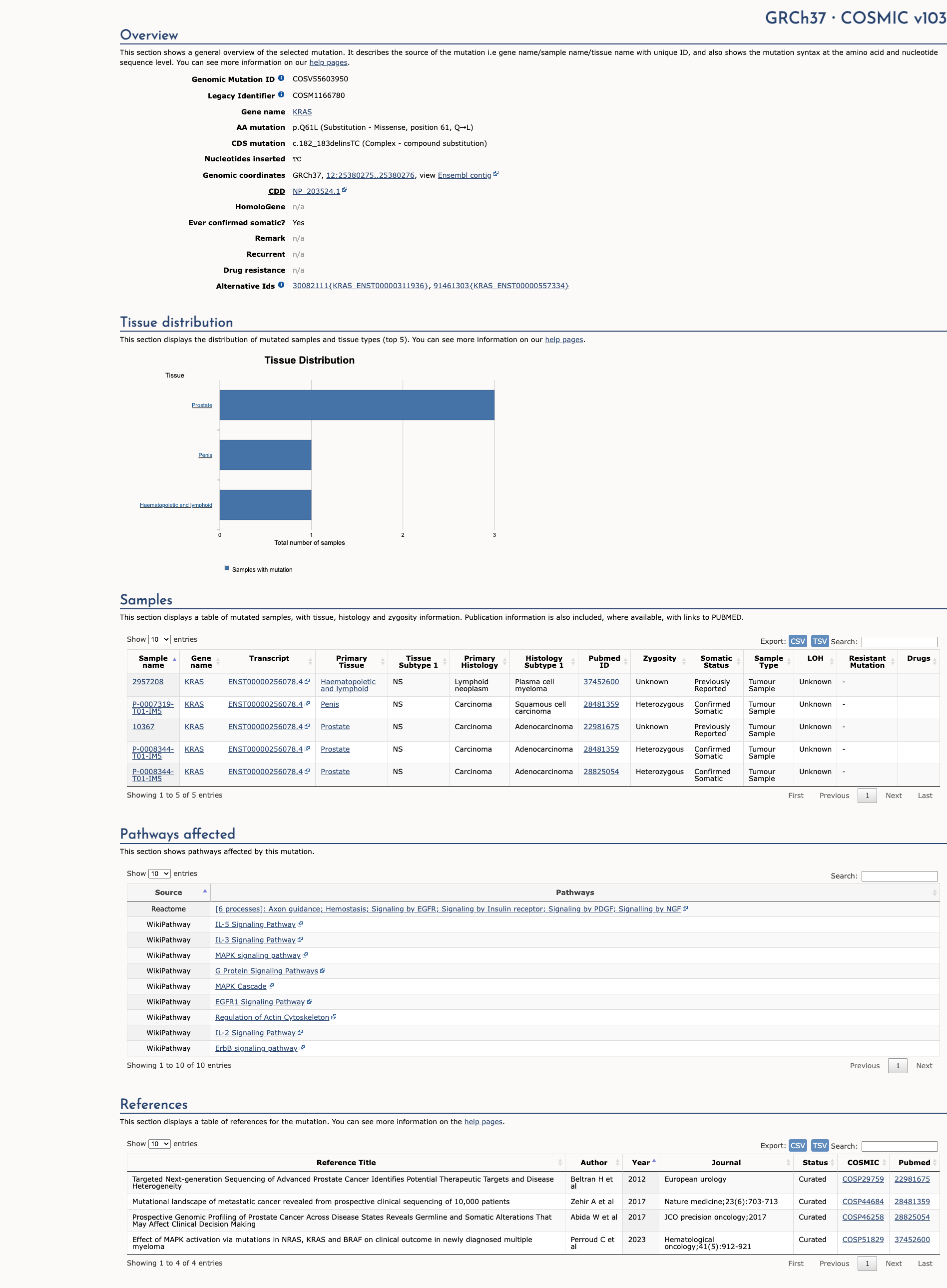Click external icon next to Regulation of Actin Cytoskeleton
947x1288 pixels.
pos(334,1017)
